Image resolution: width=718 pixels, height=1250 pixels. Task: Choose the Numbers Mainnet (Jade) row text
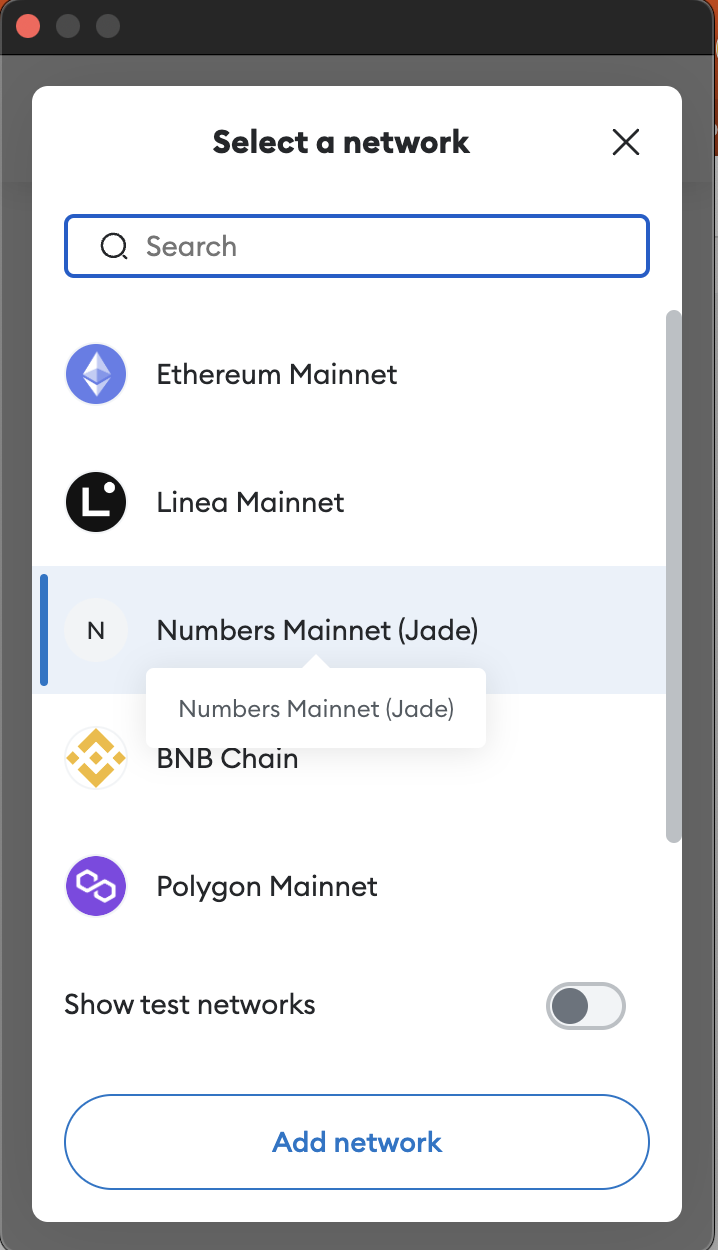[x=317, y=630]
